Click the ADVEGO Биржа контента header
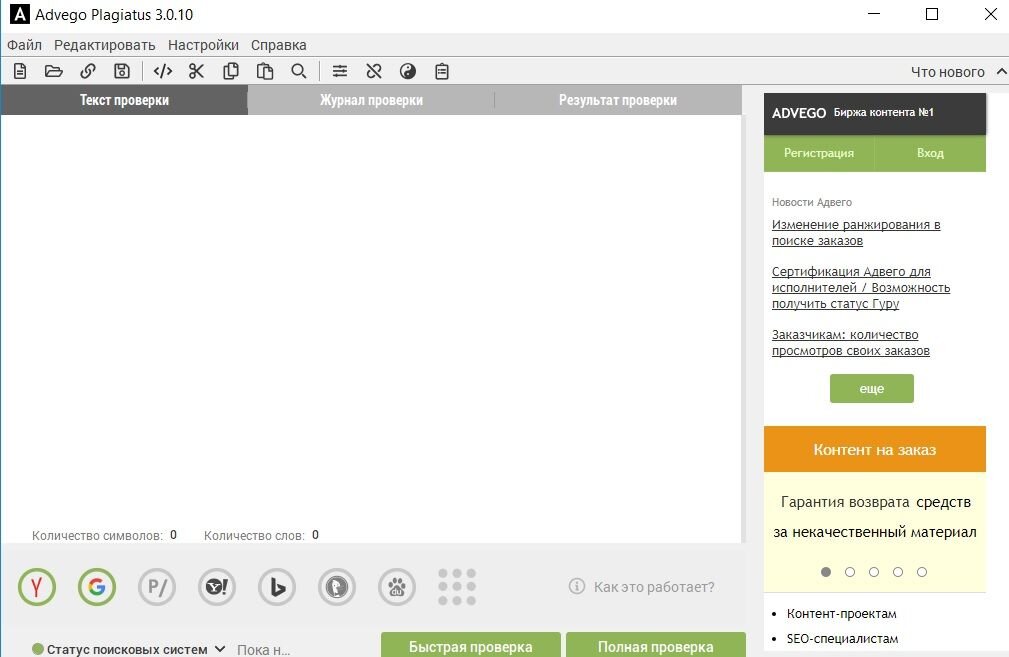 [875, 113]
